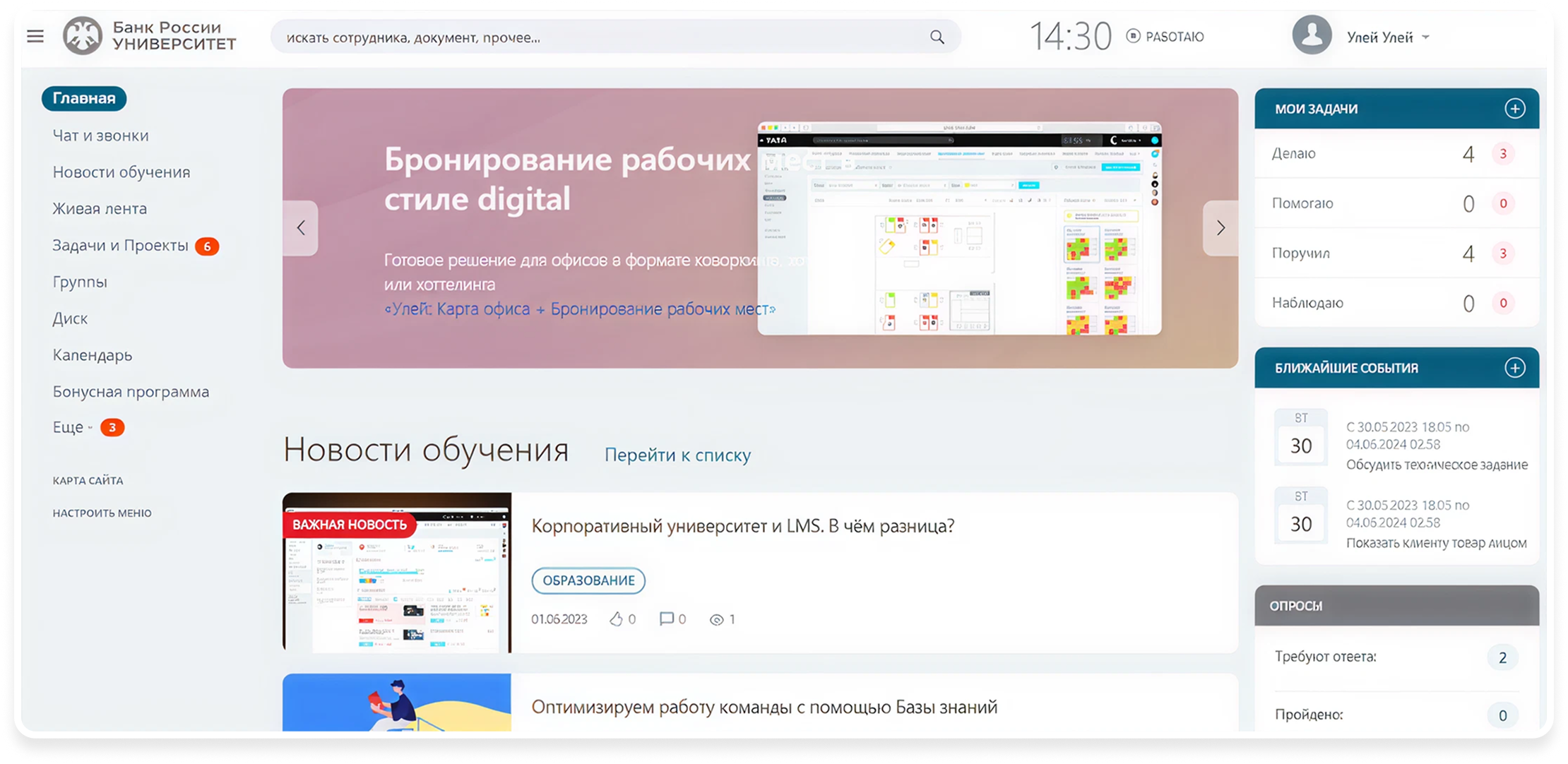The image size is (1568, 764).
Task: Click the Образование tag button
Action: [588, 580]
